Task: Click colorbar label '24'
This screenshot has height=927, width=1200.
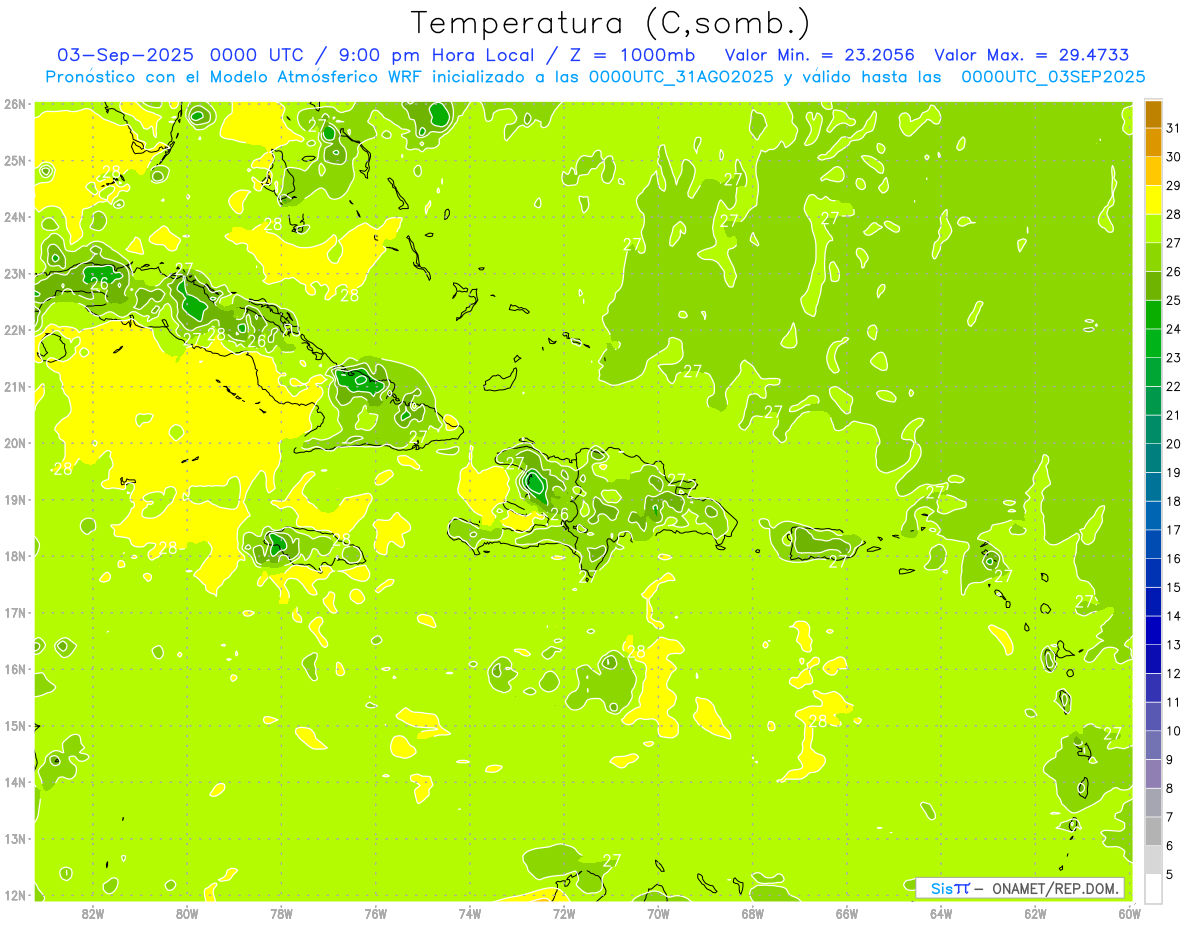Action: (x=1174, y=329)
